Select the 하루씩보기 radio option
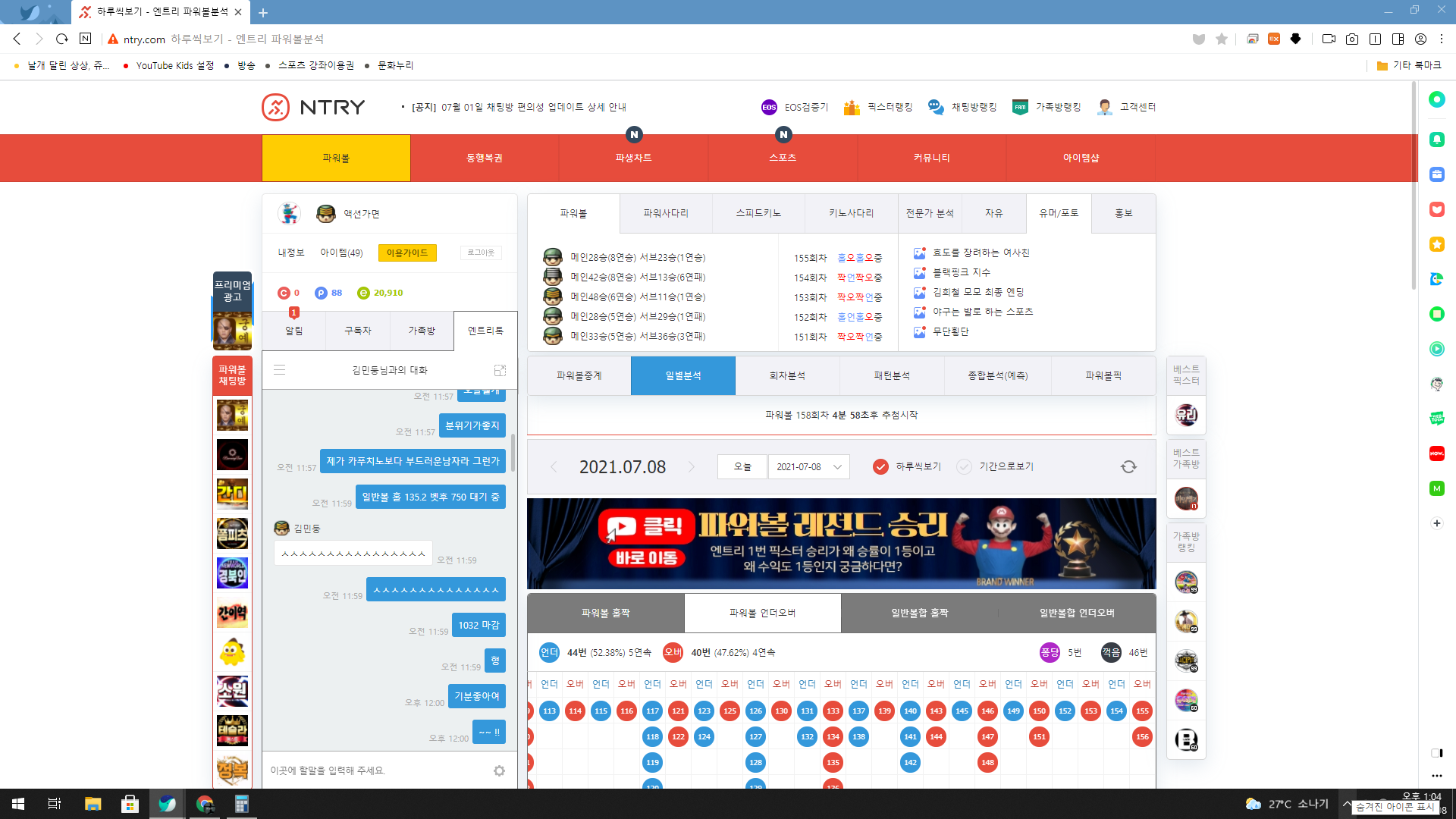 pyautogui.click(x=880, y=466)
